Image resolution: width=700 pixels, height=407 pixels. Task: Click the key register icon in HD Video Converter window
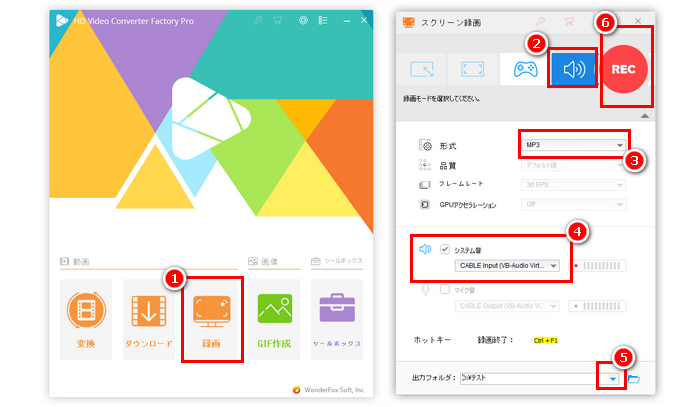tap(258, 21)
